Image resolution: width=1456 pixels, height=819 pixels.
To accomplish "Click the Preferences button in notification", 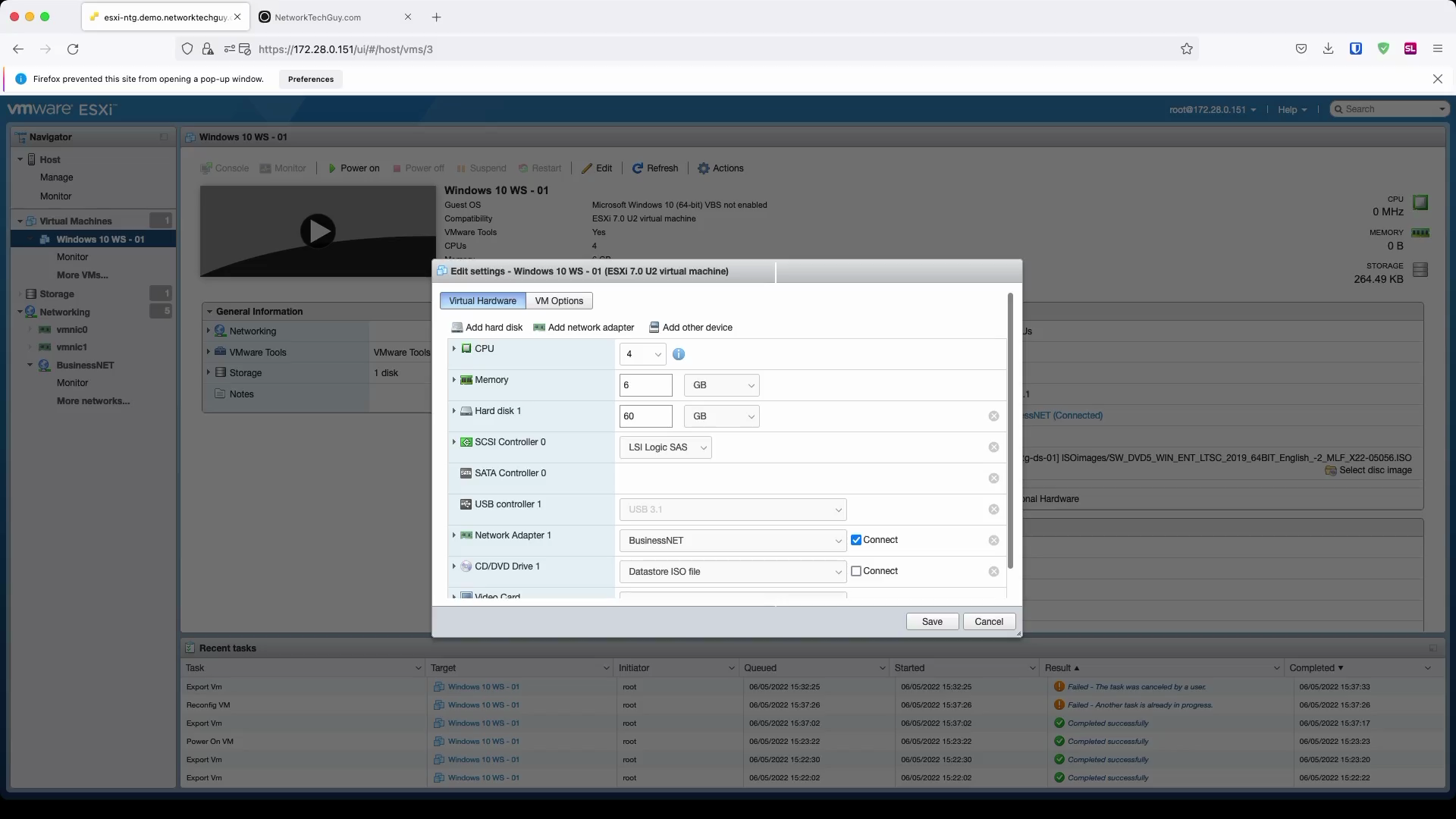I will 311,79.
